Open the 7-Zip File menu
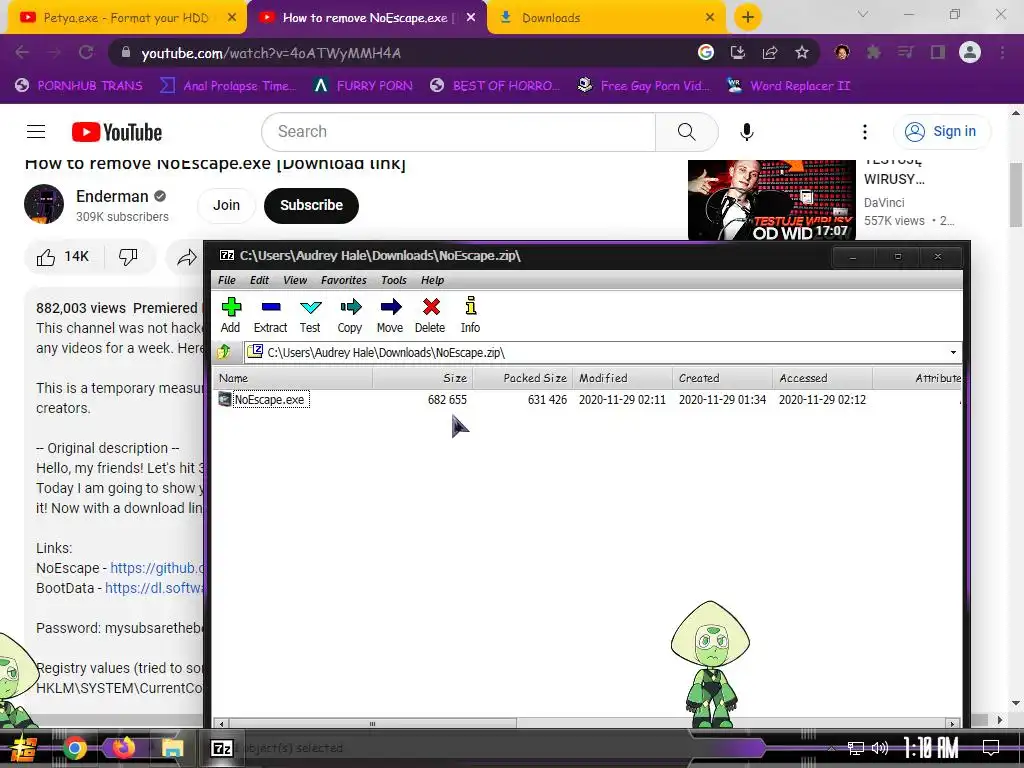The image size is (1024, 768). click(x=227, y=280)
